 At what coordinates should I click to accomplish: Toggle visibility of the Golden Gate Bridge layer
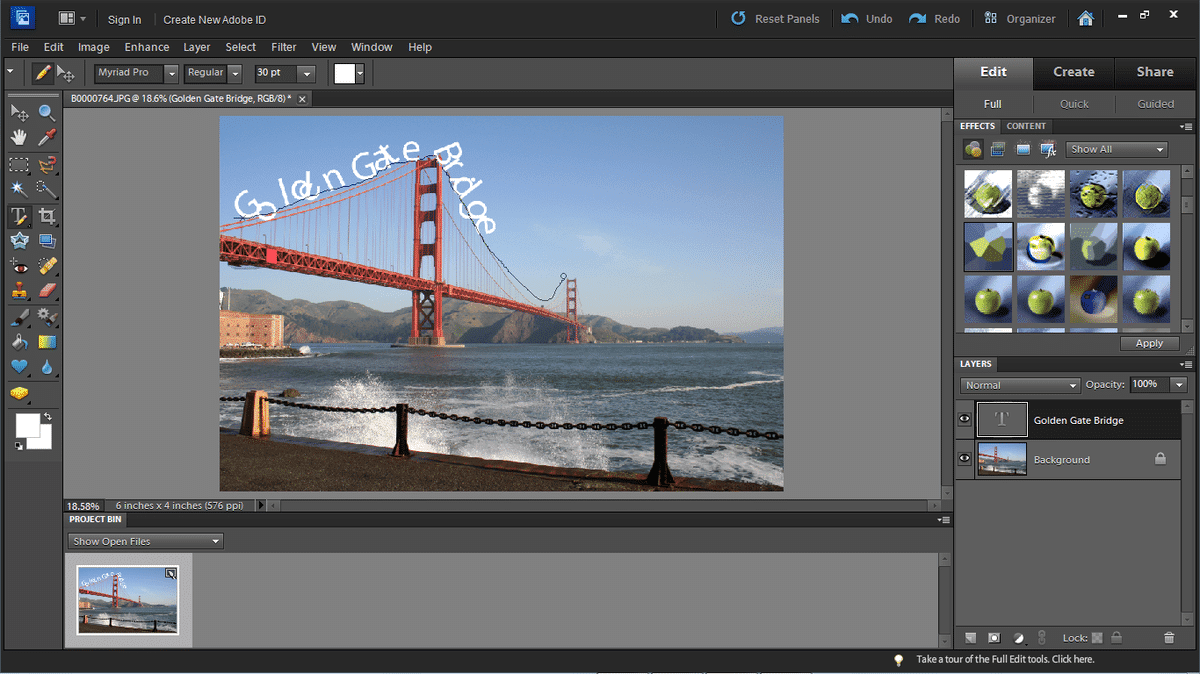pos(964,418)
